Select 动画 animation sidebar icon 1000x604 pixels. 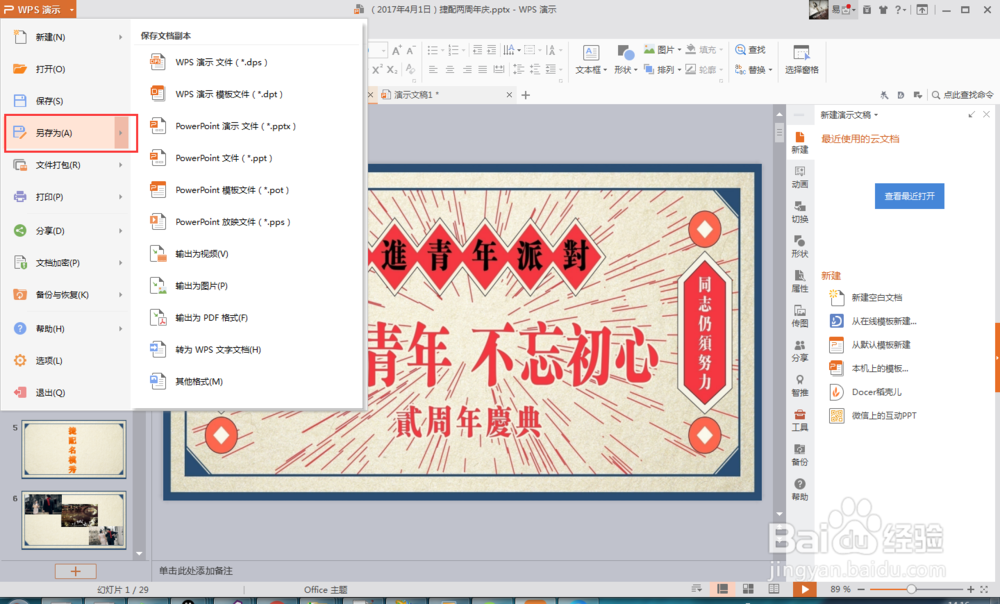pyautogui.click(x=800, y=177)
